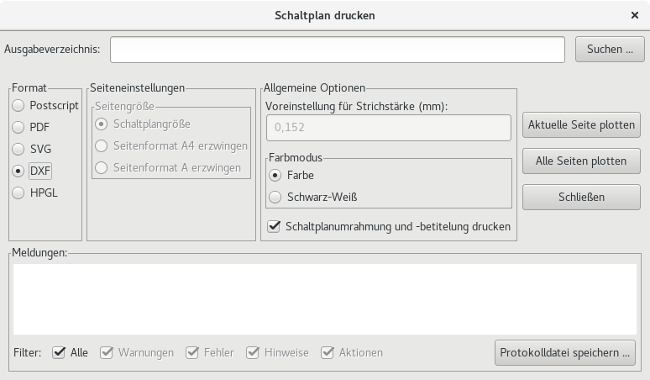This screenshot has height=380, width=650.
Task: Click inside the Meldungen message area
Action: click(325, 299)
